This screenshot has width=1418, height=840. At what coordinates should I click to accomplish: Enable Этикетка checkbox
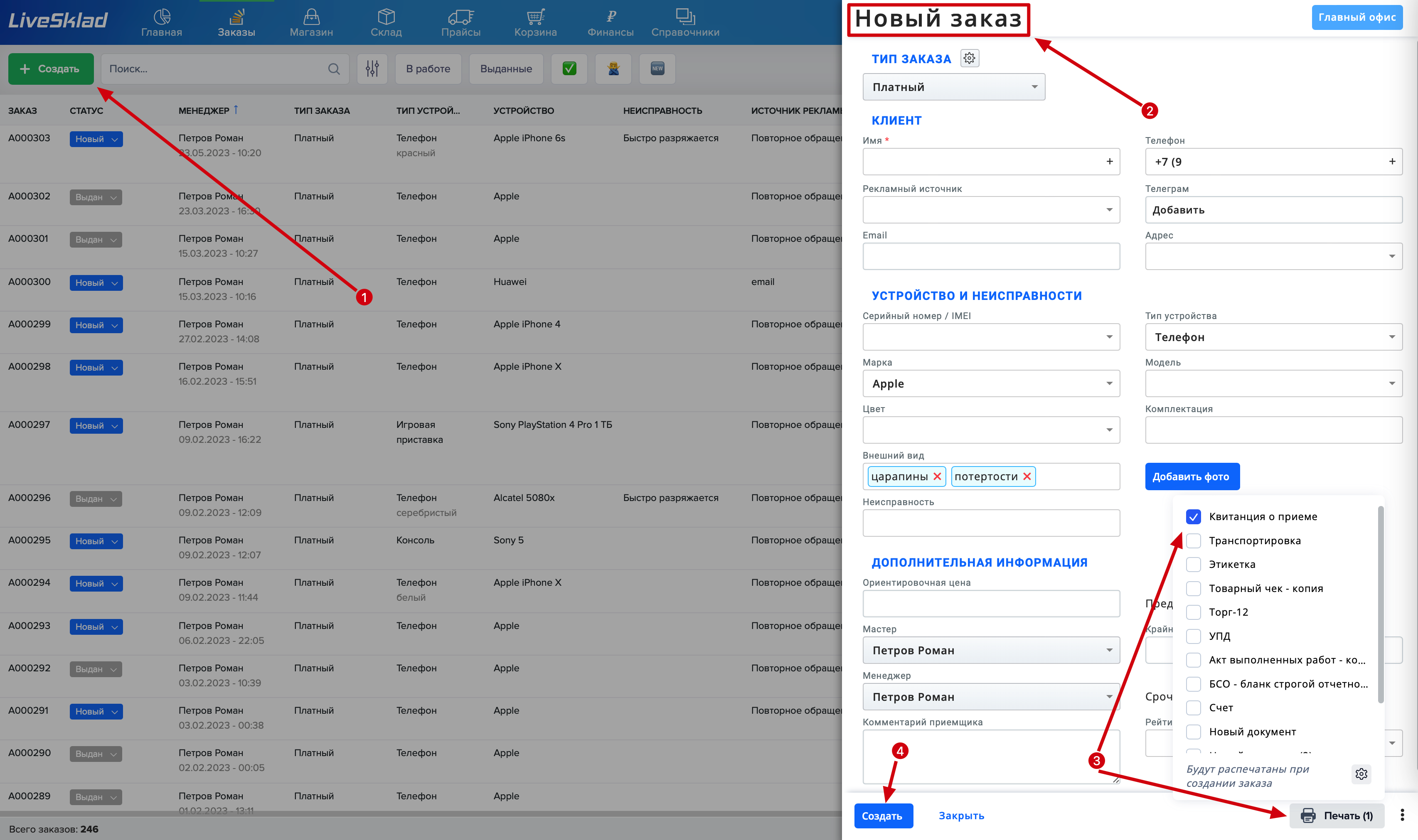point(1193,564)
